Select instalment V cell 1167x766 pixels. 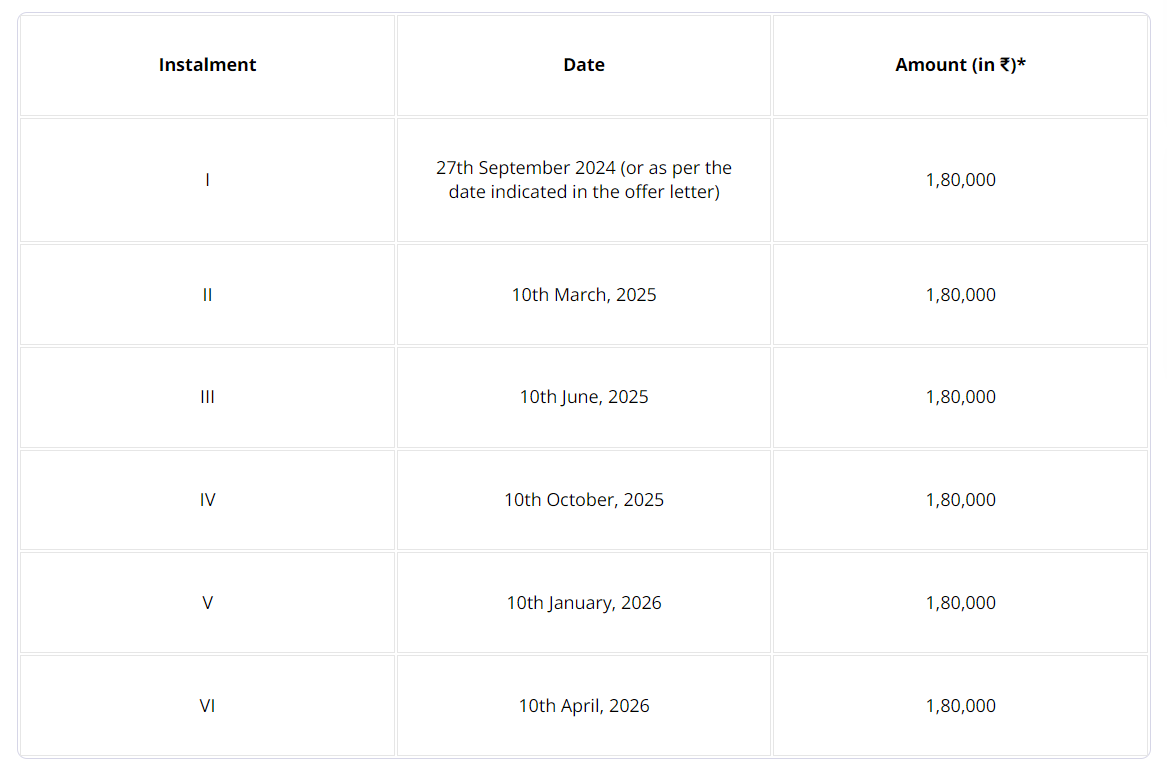coord(207,602)
